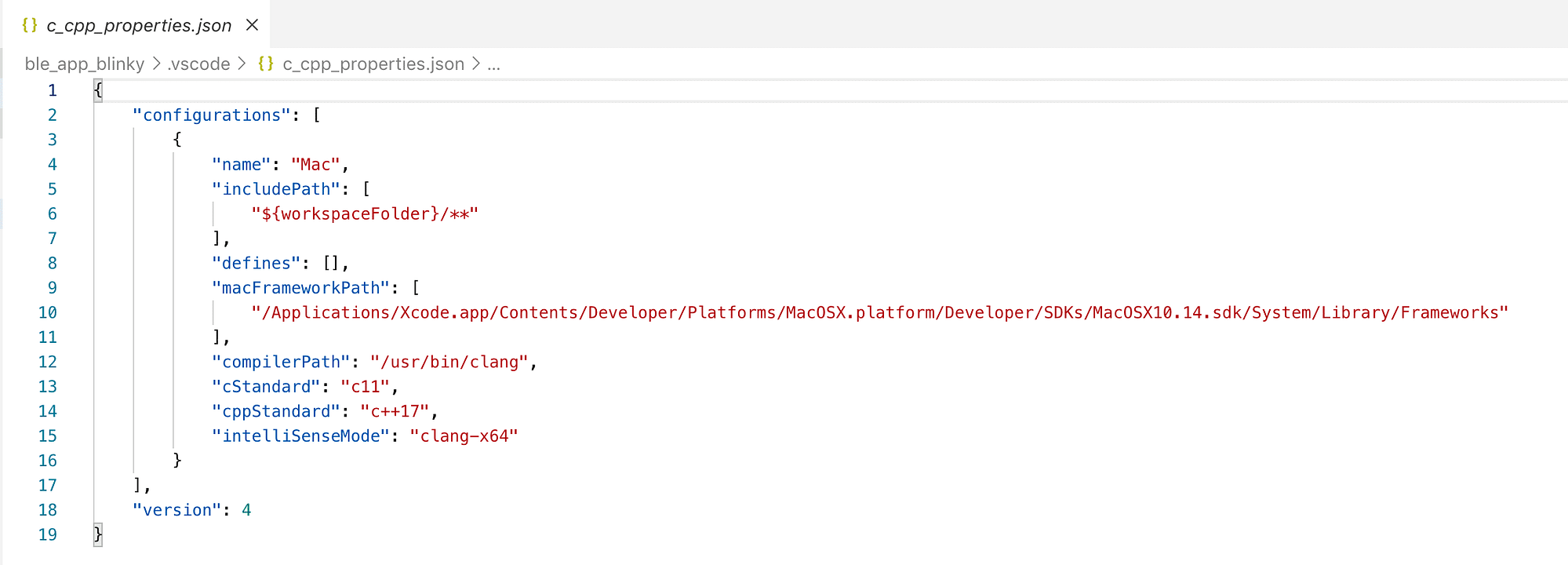Click the "Mac" name value
This screenshot has height=565, width=1568.
point(315,165)
